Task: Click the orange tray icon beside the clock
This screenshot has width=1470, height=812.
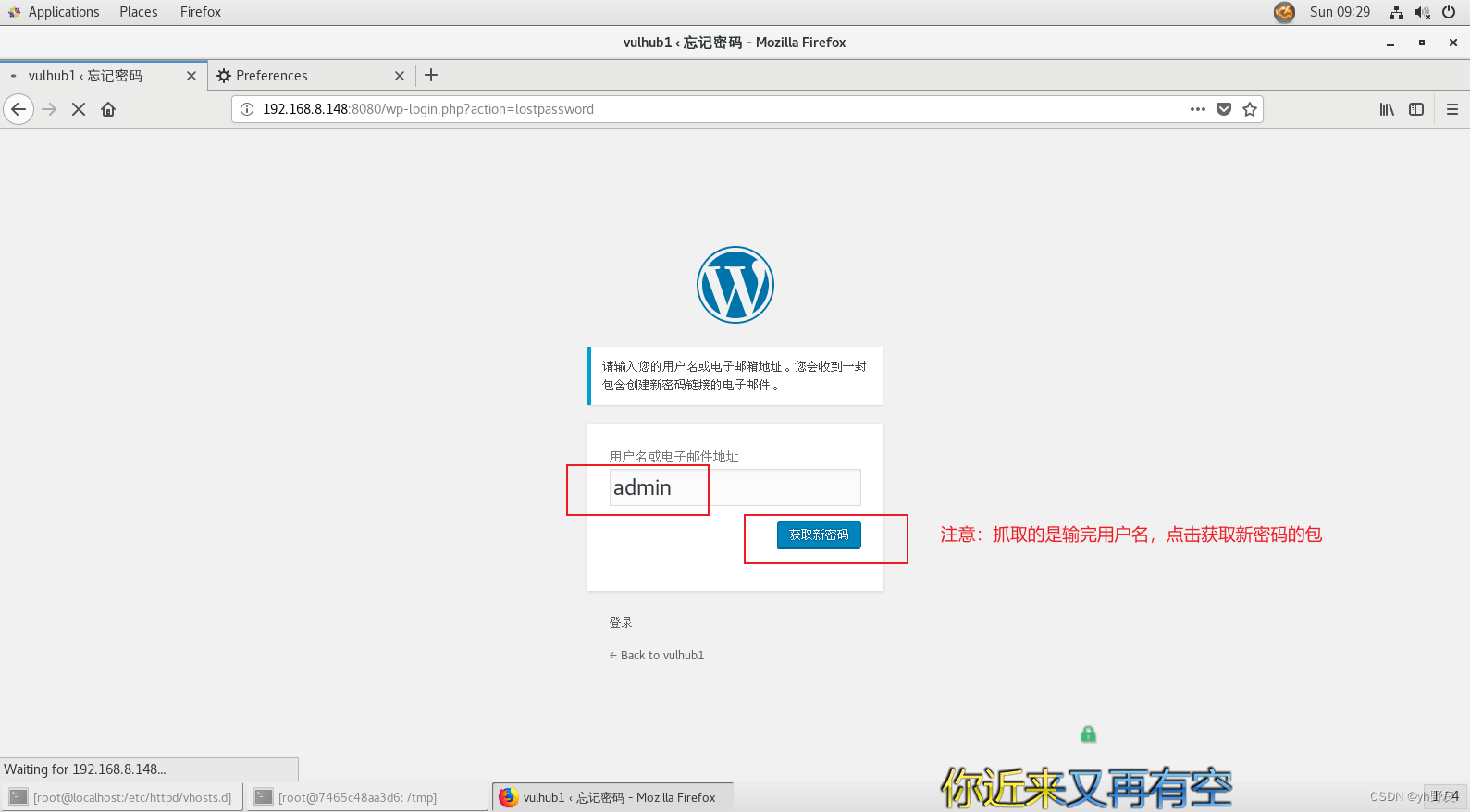Action: click(1284, 12)
